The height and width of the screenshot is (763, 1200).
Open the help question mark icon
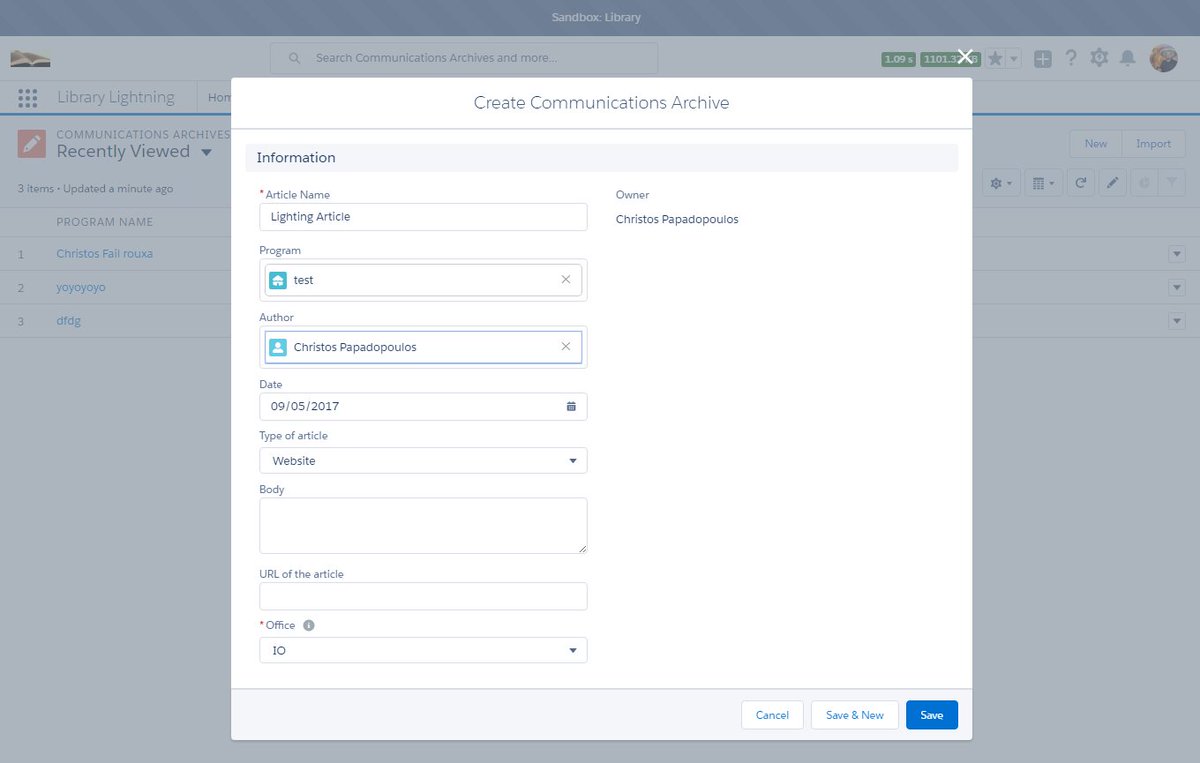[1071, 58]
